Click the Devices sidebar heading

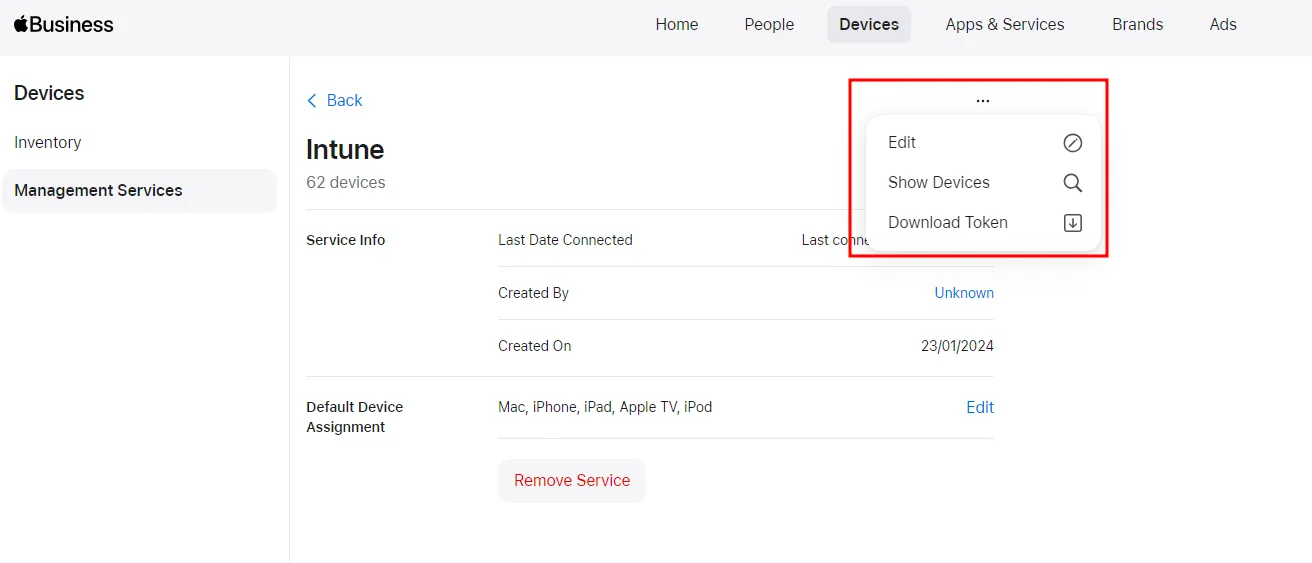click(x=49, y=93)
